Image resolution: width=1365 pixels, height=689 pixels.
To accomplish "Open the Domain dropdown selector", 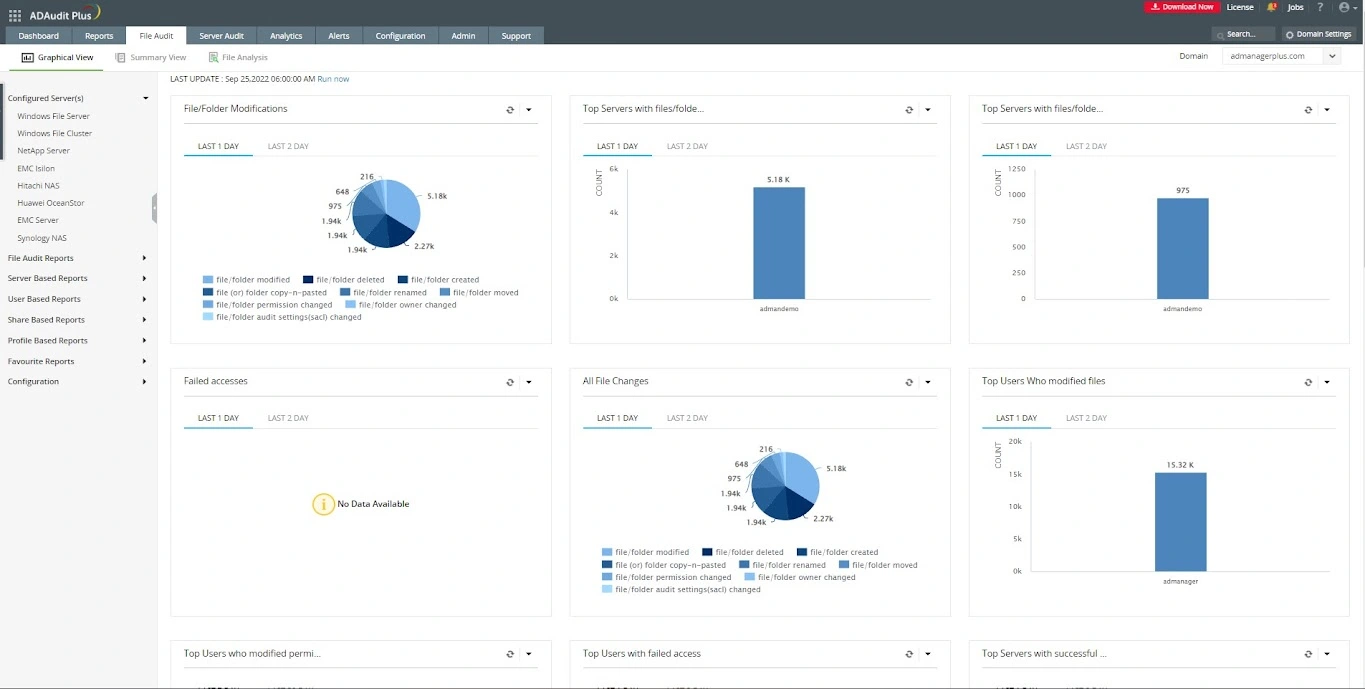I will 1280,57.
